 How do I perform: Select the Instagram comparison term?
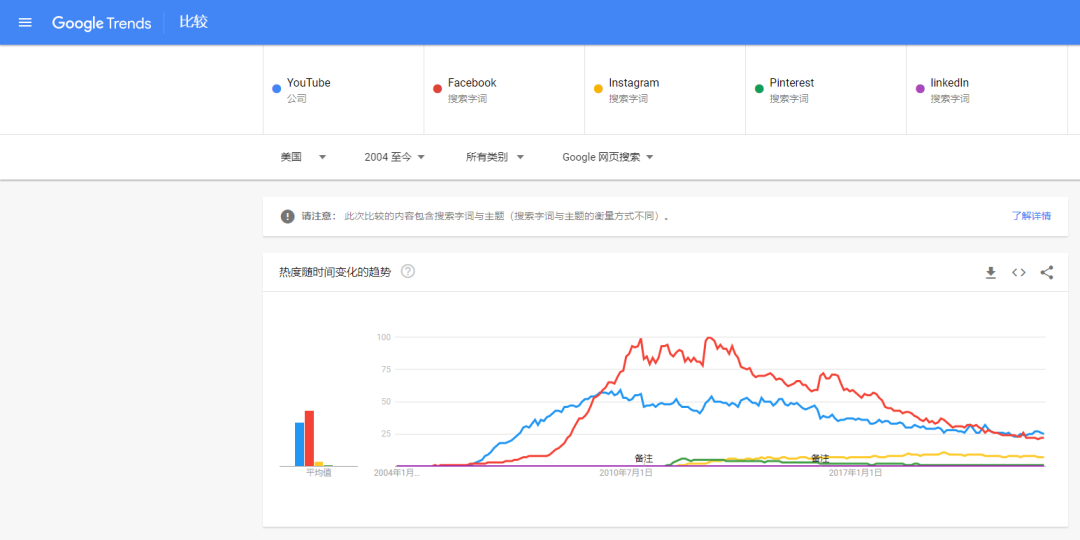click(665, 90)
